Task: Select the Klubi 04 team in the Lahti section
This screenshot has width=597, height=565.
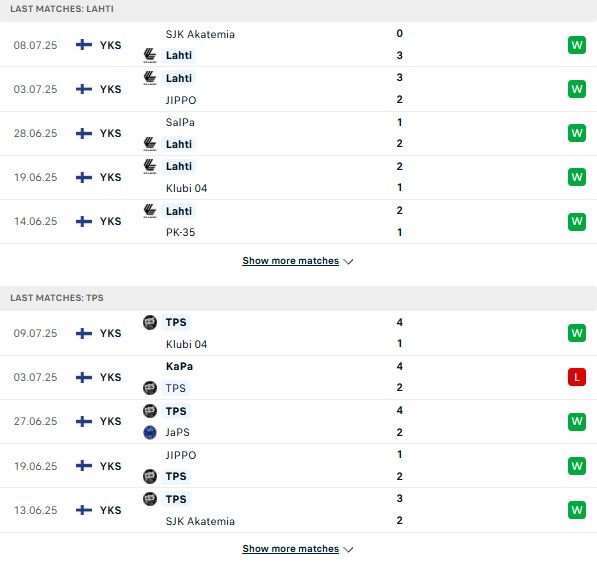Action: point(186,188)
